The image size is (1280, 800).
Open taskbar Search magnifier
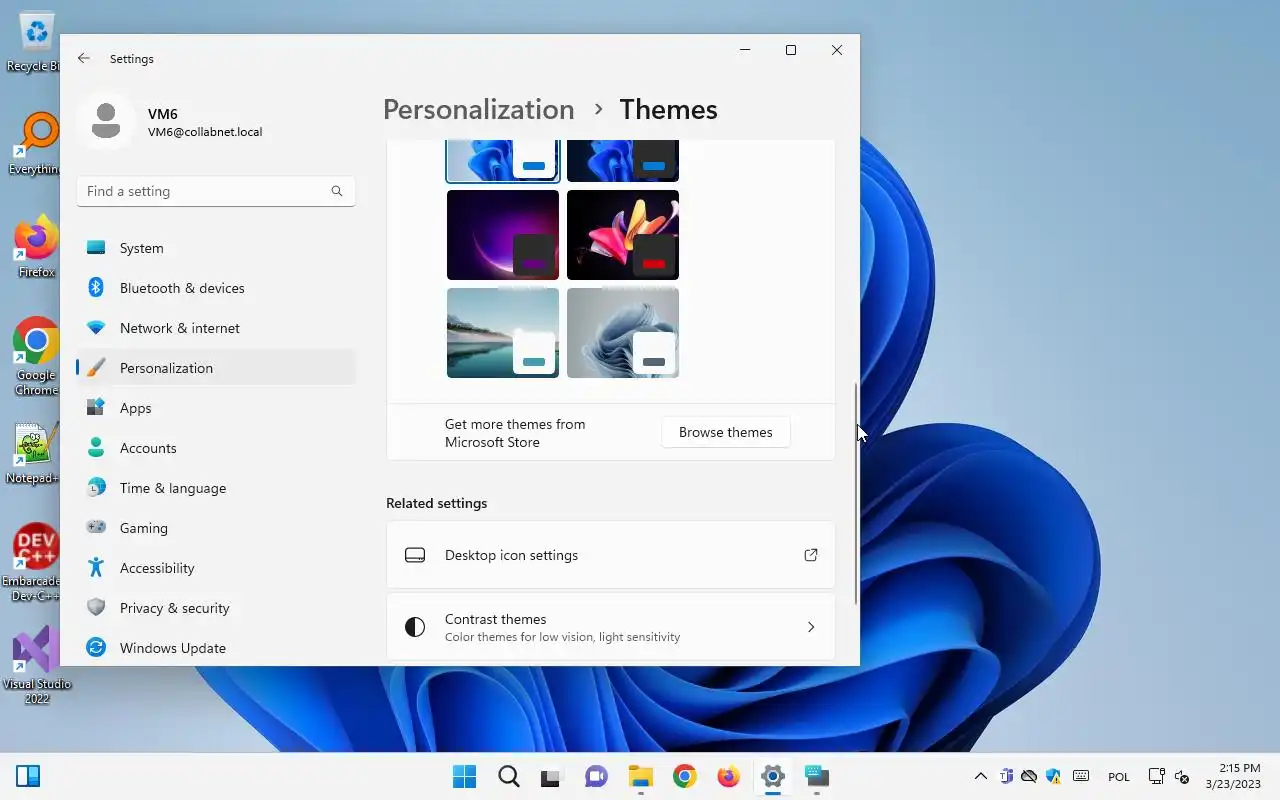tap(508, 777)
